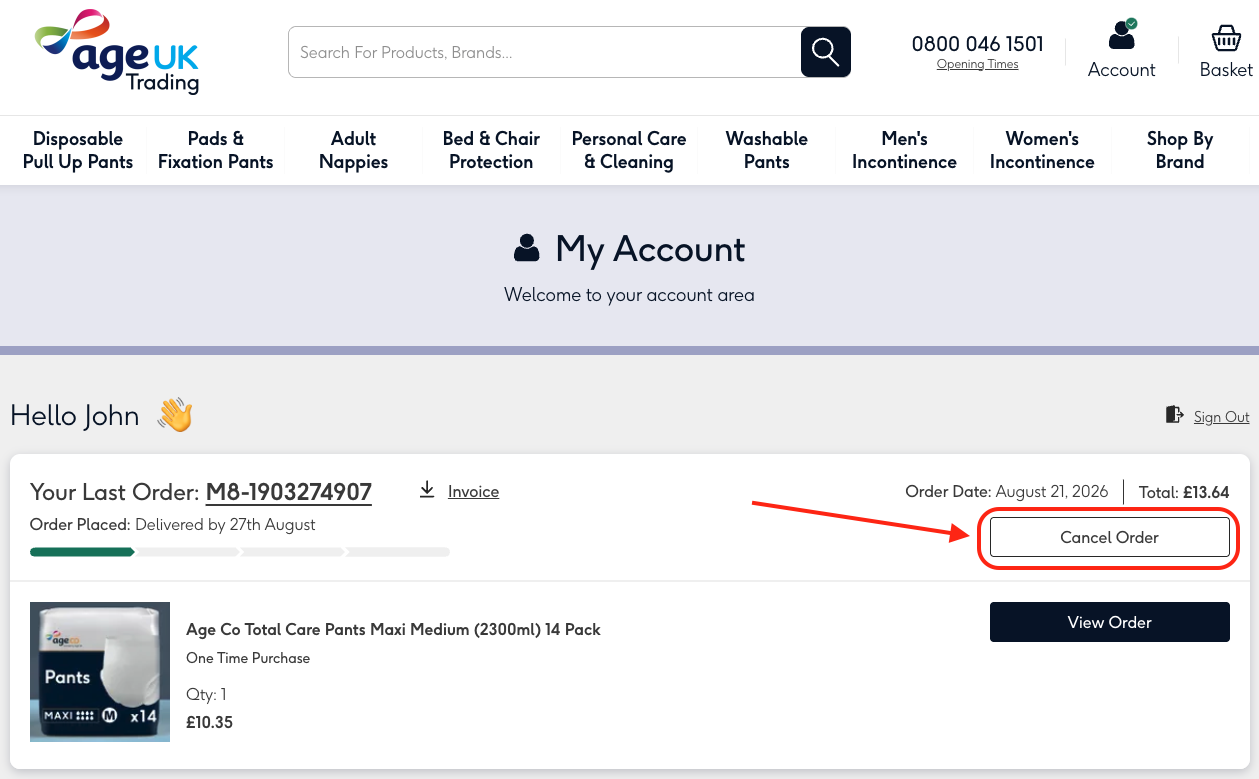Click the Invoice link
1259x779 pixels.
coord(473,491)
